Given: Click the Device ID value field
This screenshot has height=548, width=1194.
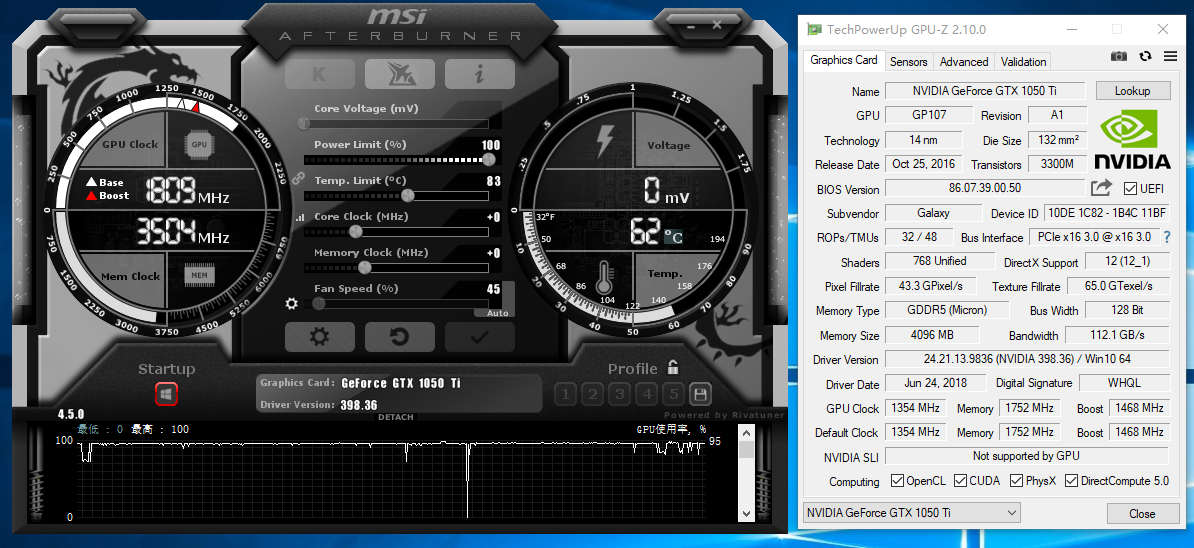Looking at the screenshot, I should tap(1106, 212).
